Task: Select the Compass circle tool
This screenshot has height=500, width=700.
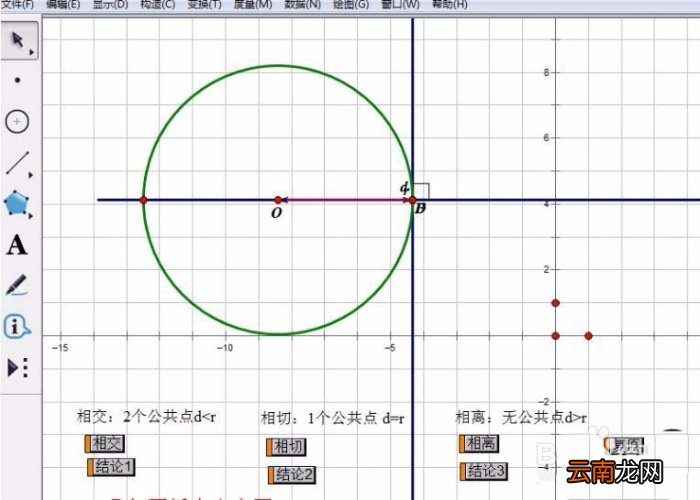Action: (x=17, y=121)
